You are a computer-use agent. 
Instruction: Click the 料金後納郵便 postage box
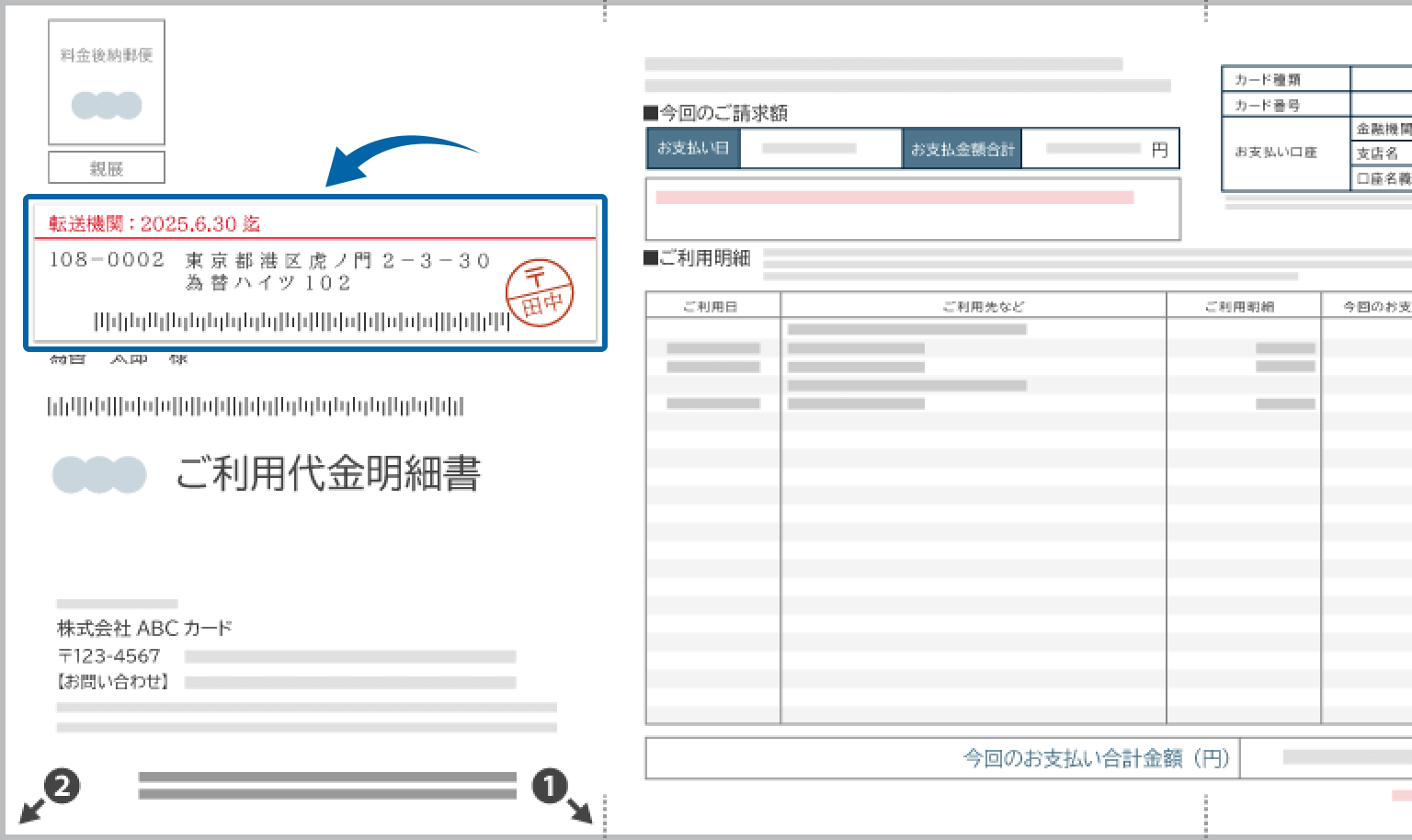(x=107, y=82)
